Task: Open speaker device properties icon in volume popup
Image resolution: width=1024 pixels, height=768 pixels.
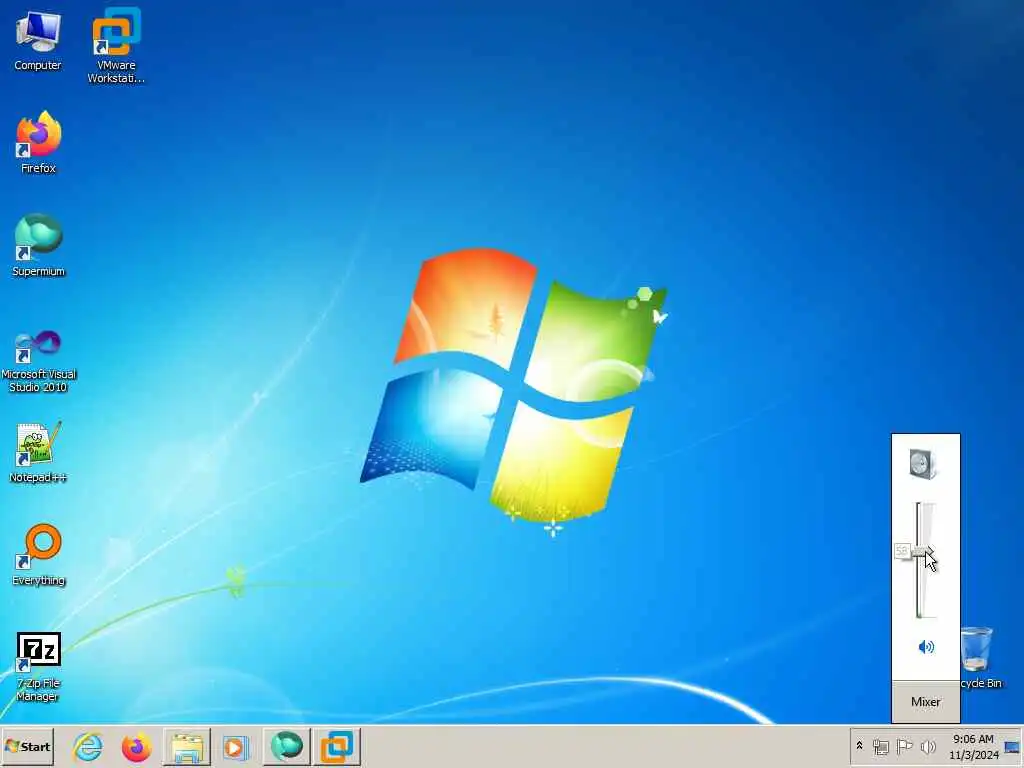Action: pos(923,464)
